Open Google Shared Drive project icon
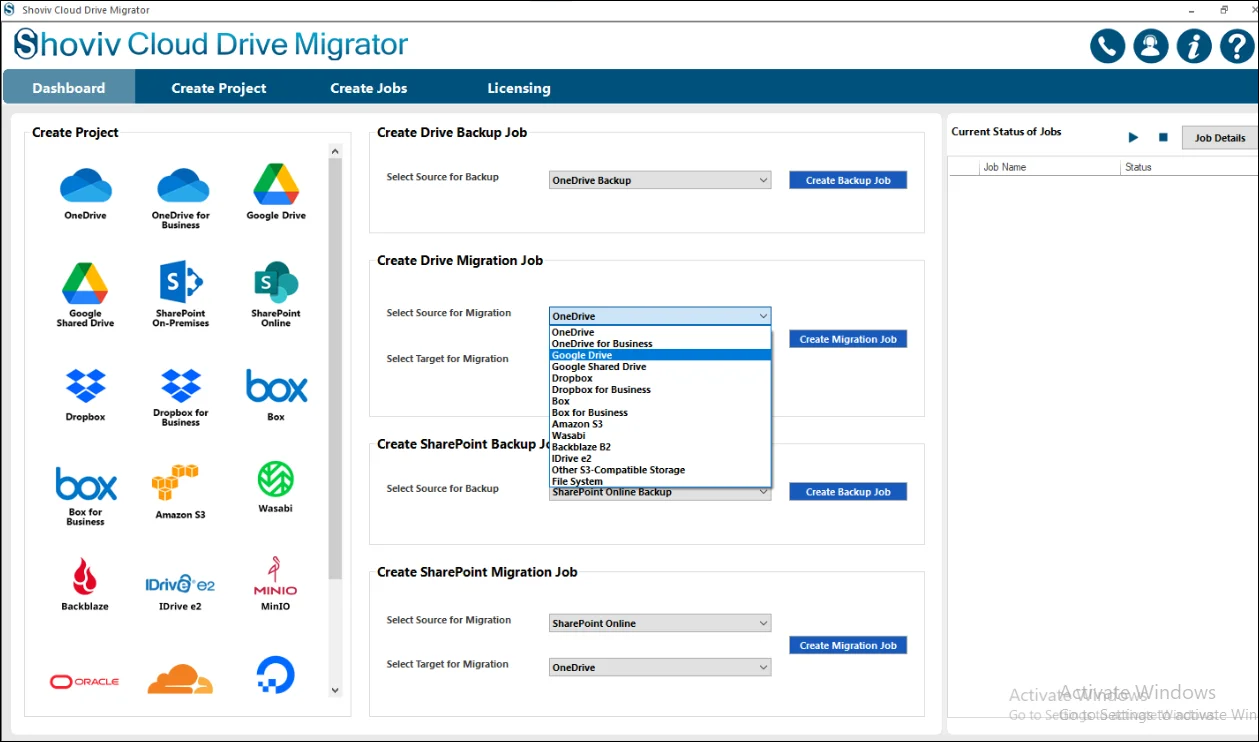The image size is (1259, 742). (85, 284)
